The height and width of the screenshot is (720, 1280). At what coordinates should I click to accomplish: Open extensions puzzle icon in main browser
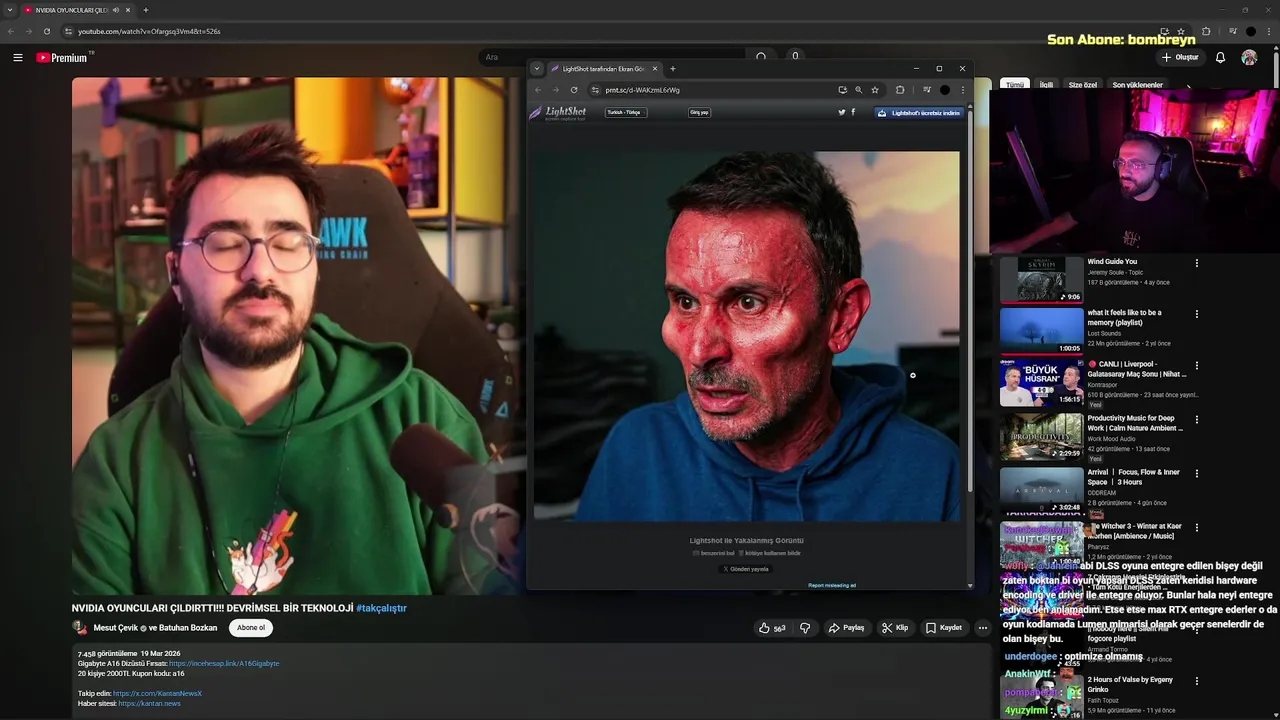click(1206, 31)
